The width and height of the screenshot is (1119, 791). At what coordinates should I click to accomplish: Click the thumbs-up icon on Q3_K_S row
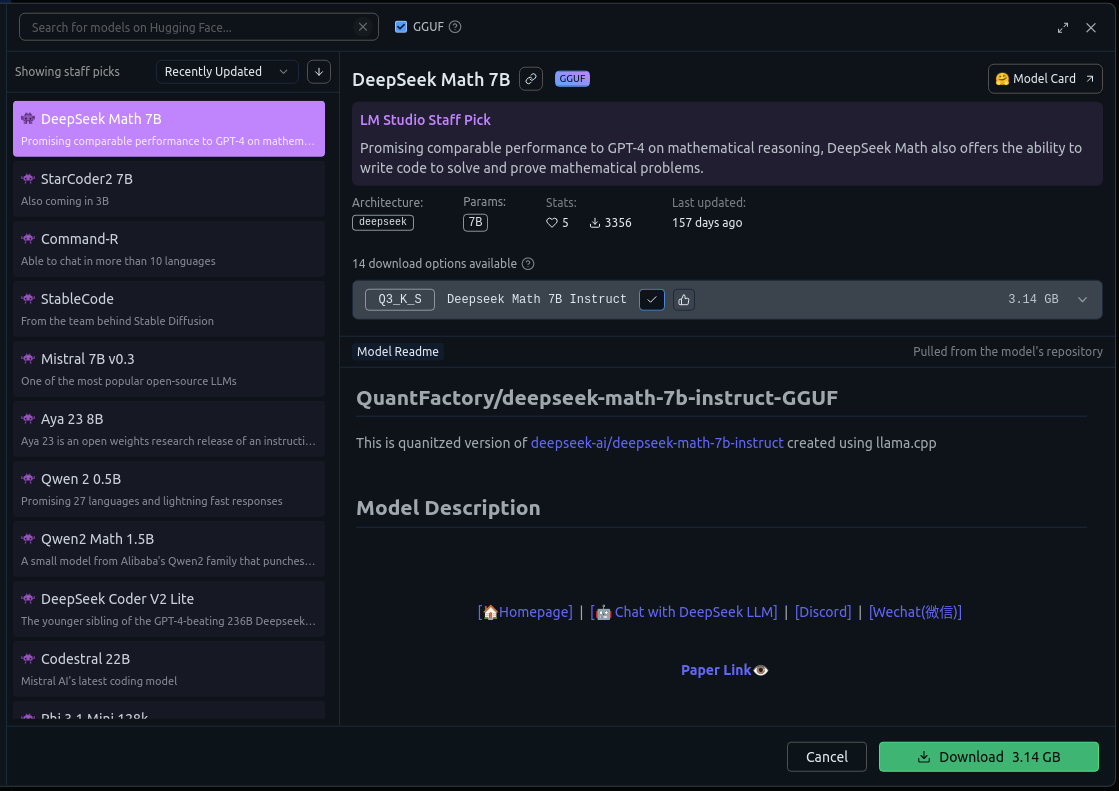click(684, 299)
